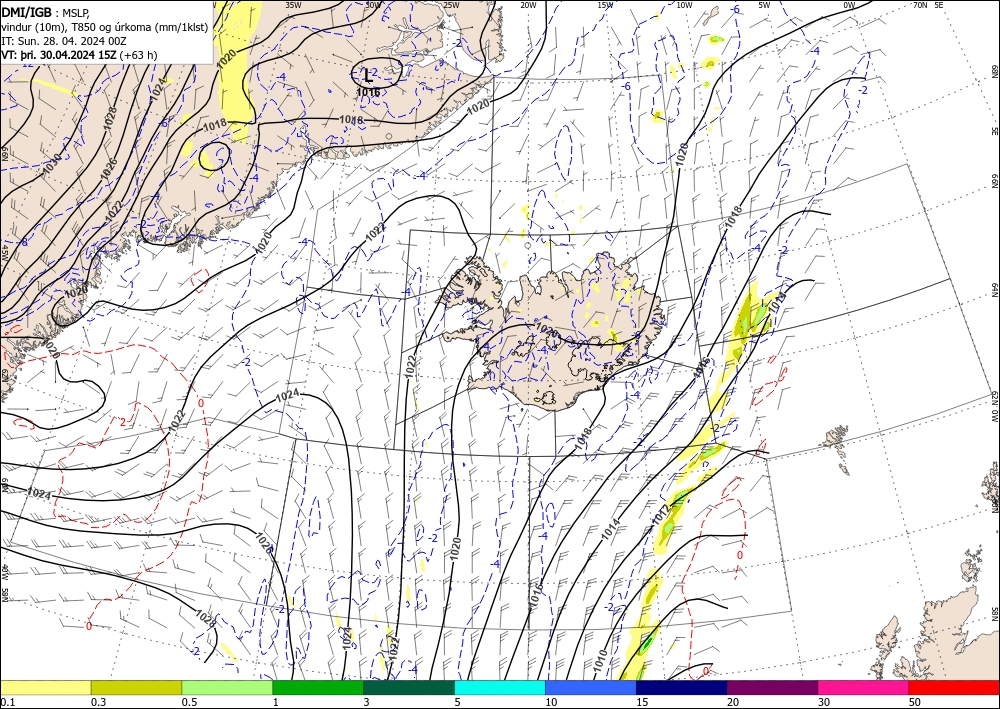Screen dimensions: 1000x709
Task: Click the '1010' isobar label
Action: point(600,663)
